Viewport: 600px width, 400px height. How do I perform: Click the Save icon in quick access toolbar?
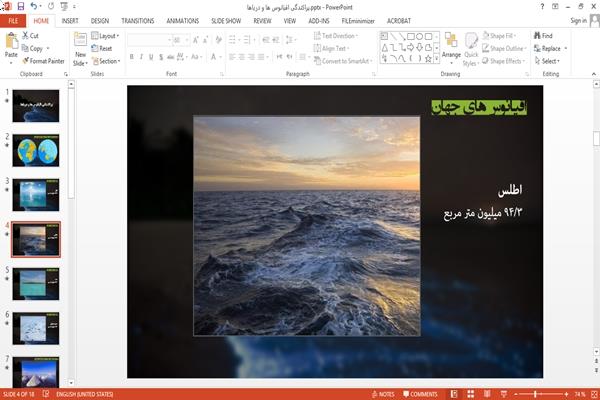coord(21,6)
